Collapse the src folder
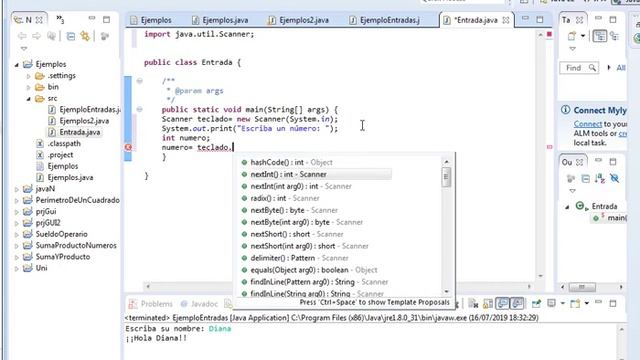The width and height of the screenshot is (640, 360). [x=29, y=99]
